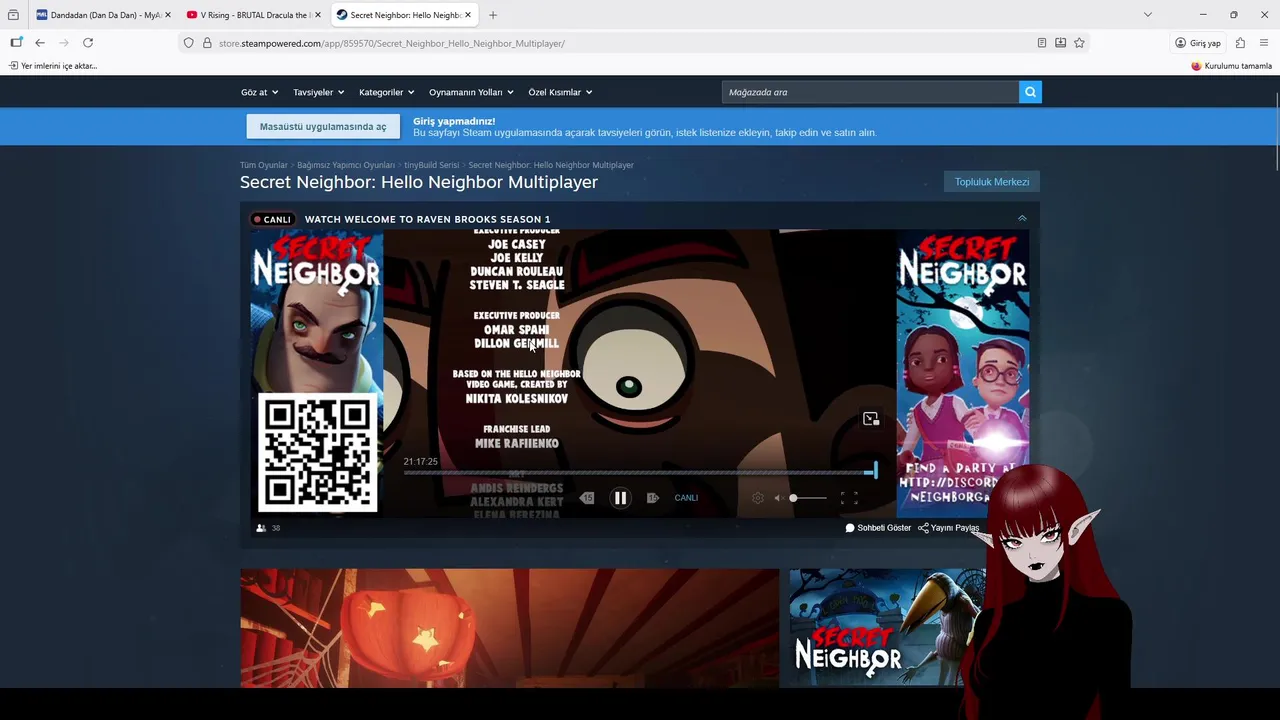Focus the Mağazada ara search field
The image size is (1280, 720).
coord(870,92)
